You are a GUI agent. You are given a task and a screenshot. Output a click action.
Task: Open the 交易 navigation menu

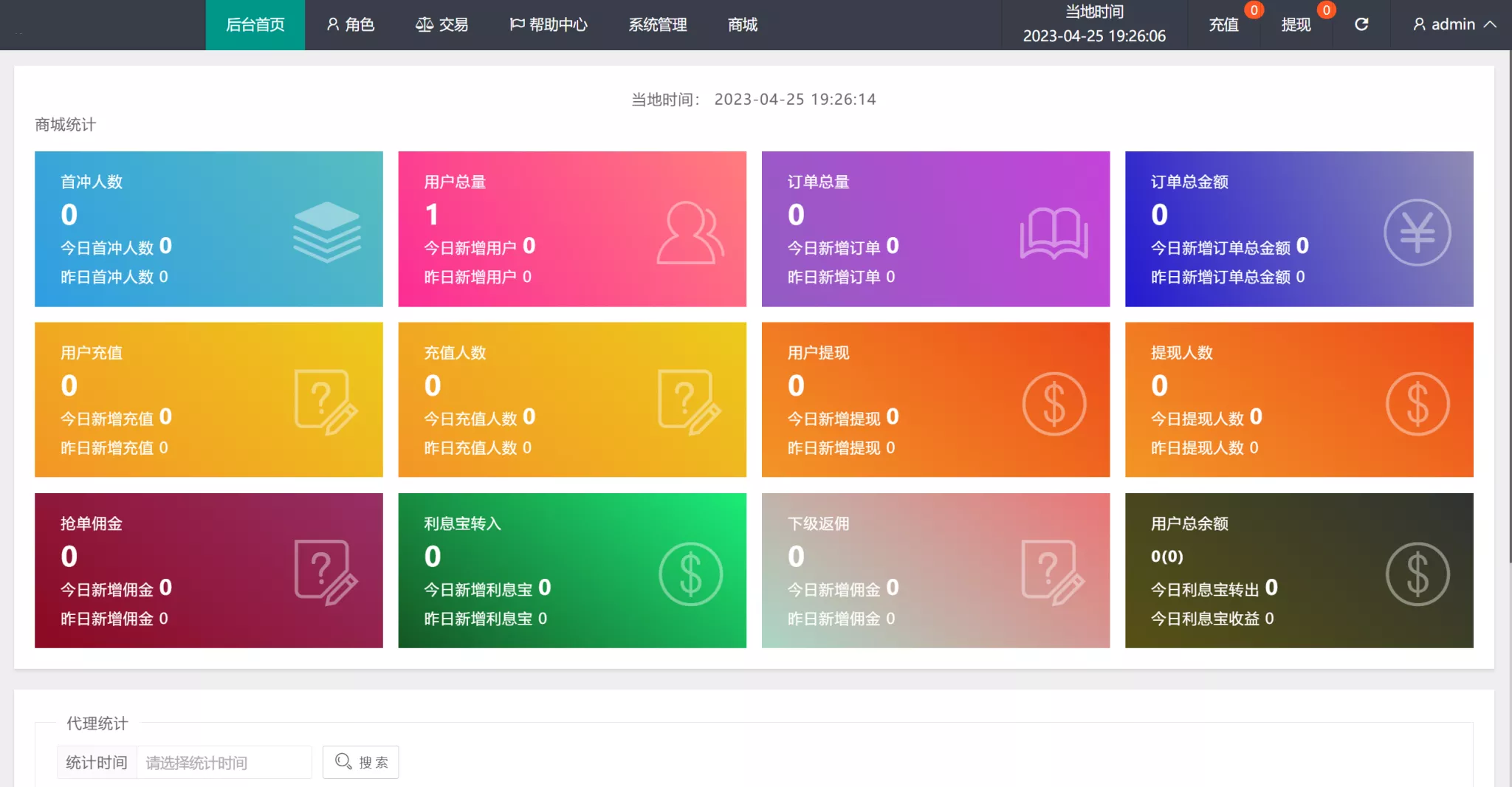[441, 24]
